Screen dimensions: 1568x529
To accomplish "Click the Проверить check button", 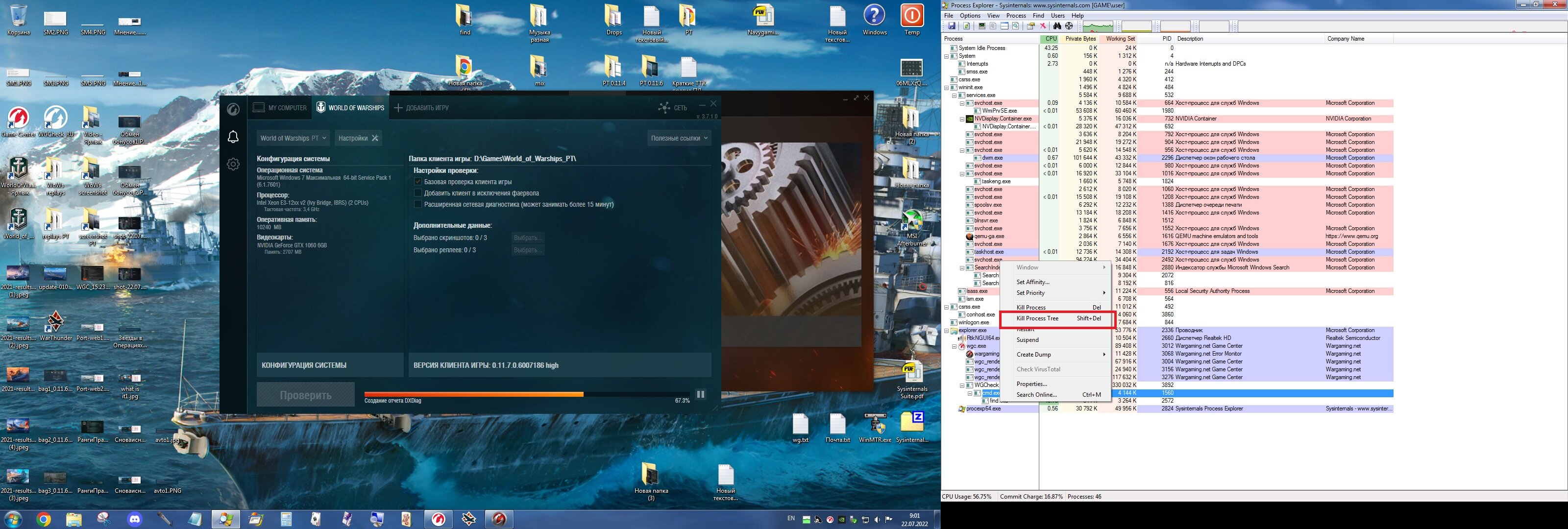I will coord(306,394).
